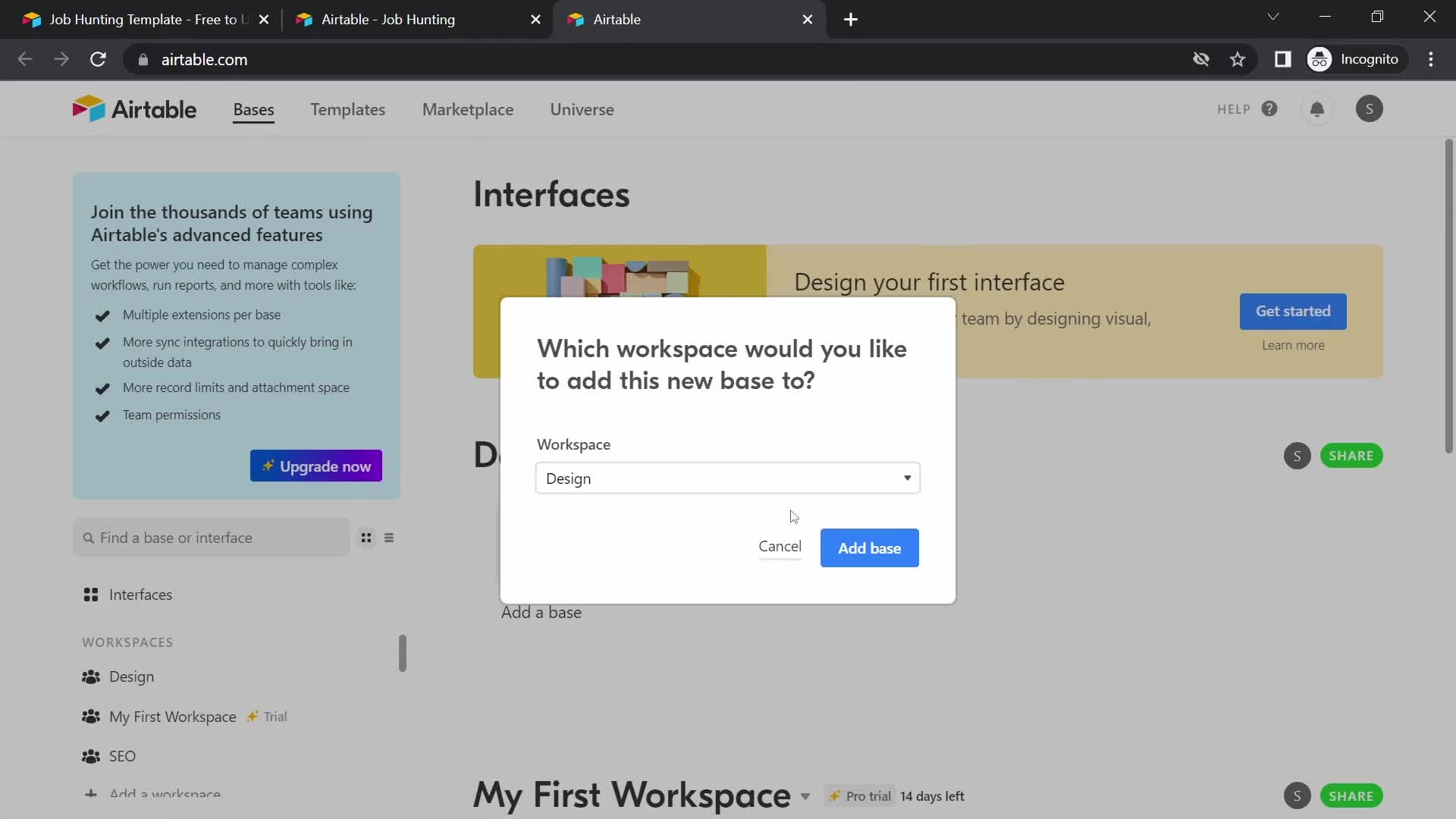Toggle the bookmark/star icon in toolbar
The width and height of the screenshot is (1456, 819).
[x=1239, y=59]
